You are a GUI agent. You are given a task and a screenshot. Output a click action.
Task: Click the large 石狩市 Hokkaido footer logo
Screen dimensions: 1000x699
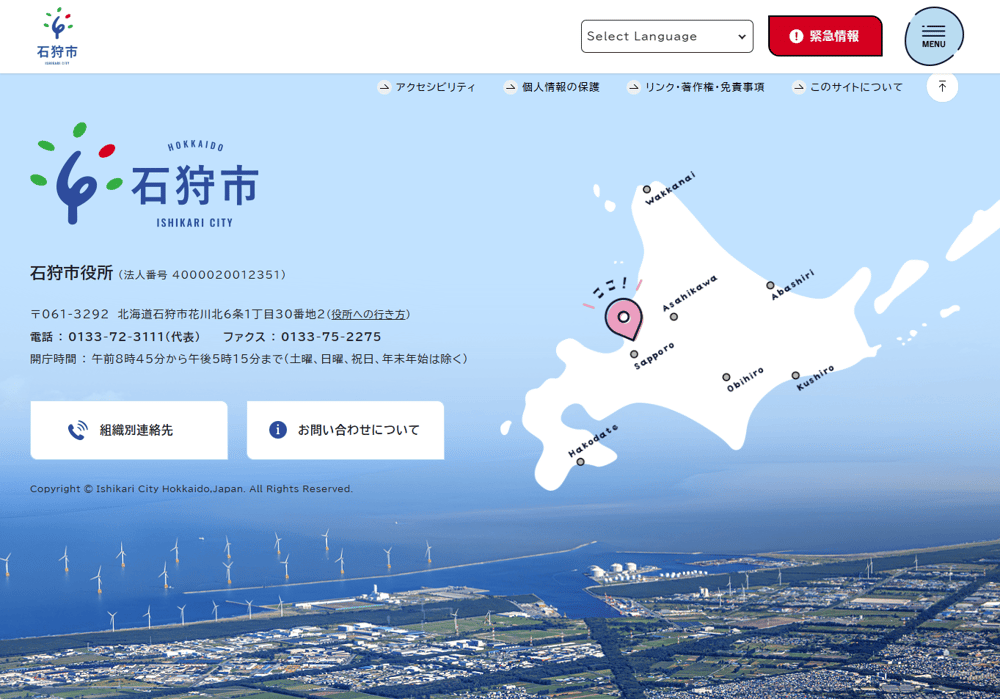[x=145, y=175]
